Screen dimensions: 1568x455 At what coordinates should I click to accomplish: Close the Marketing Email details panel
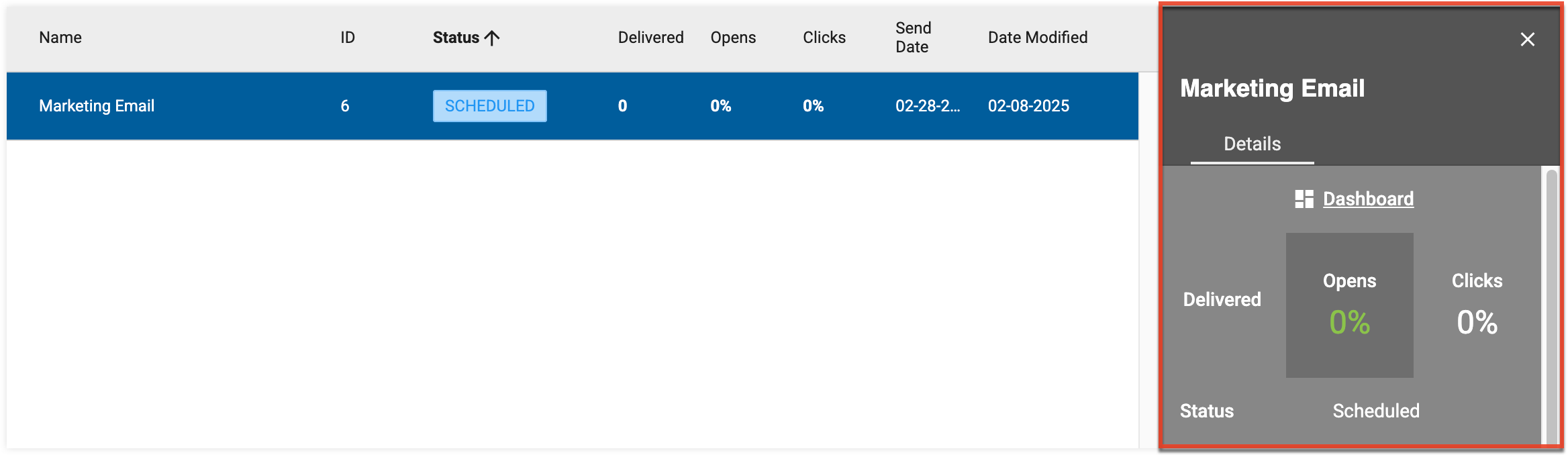(x=1527, y=40)
